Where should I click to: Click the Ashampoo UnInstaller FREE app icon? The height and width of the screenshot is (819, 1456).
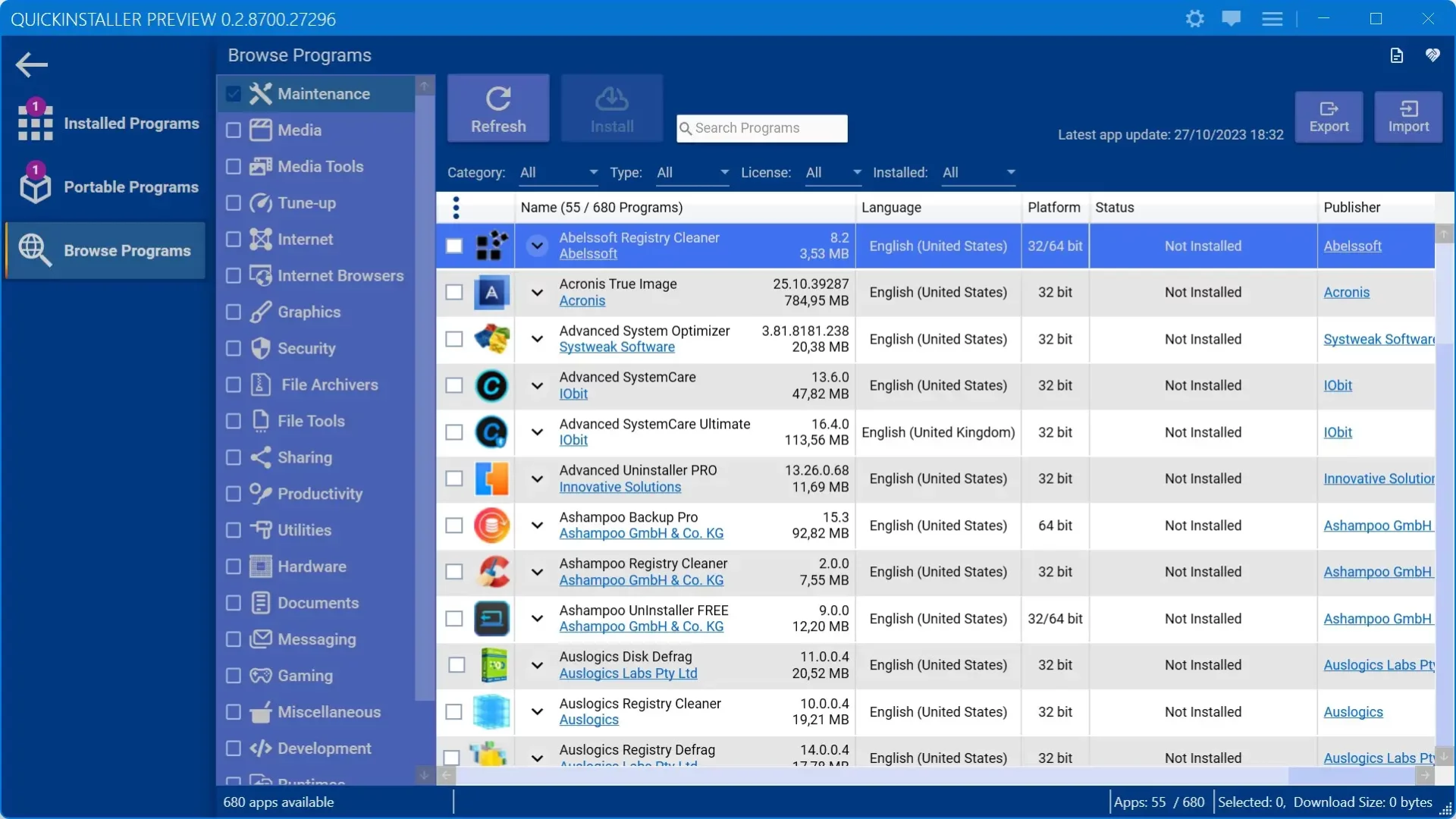tap(491, 619)
